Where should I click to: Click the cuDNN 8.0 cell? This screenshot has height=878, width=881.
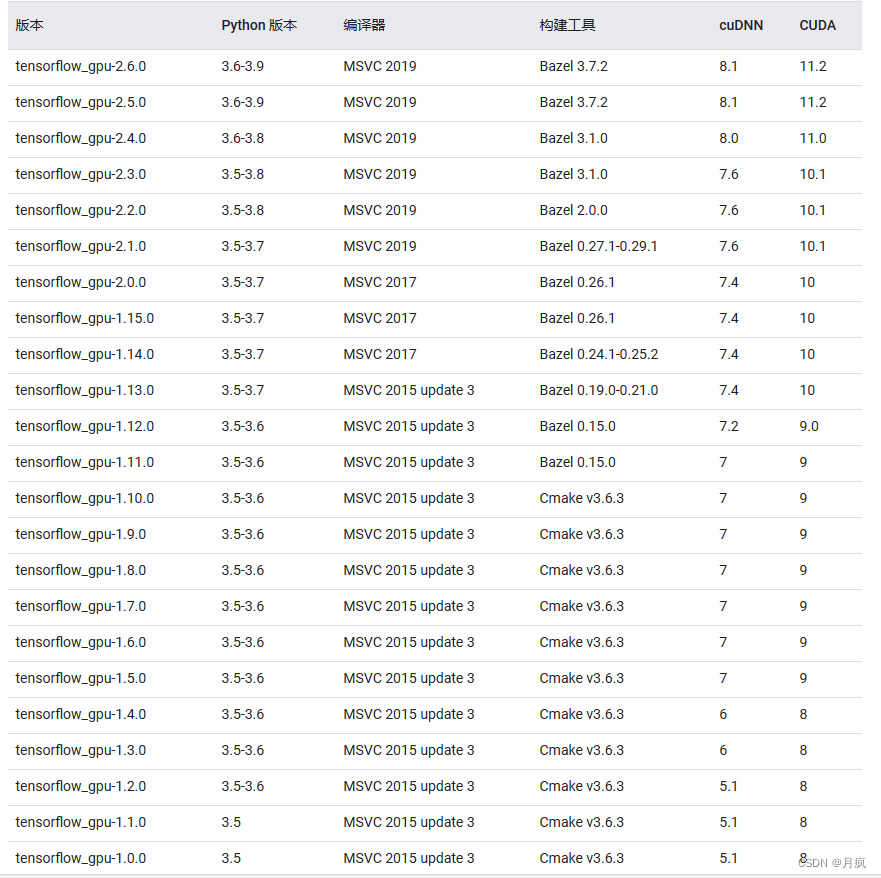coord(729,138)
